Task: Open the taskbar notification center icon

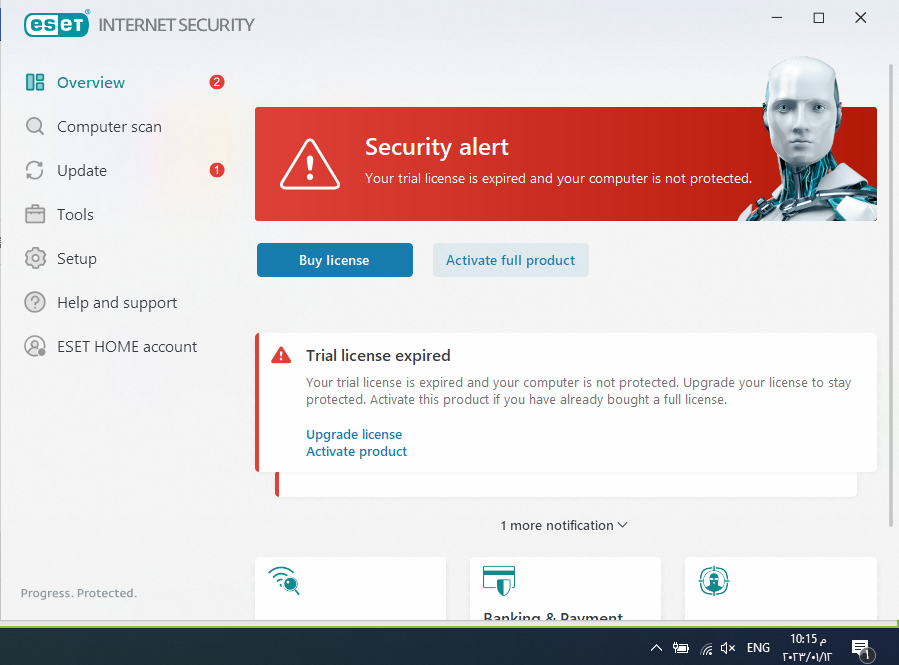Action: tap(861, 649)
